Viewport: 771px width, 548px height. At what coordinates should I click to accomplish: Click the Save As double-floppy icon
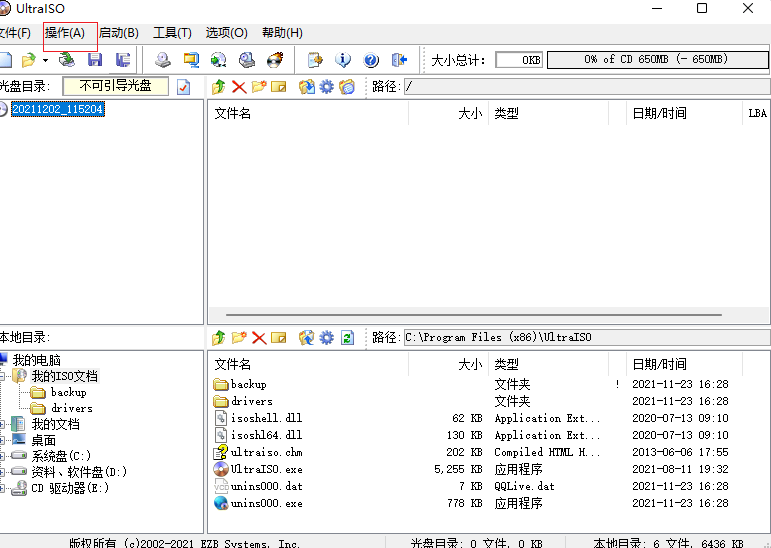123,60
